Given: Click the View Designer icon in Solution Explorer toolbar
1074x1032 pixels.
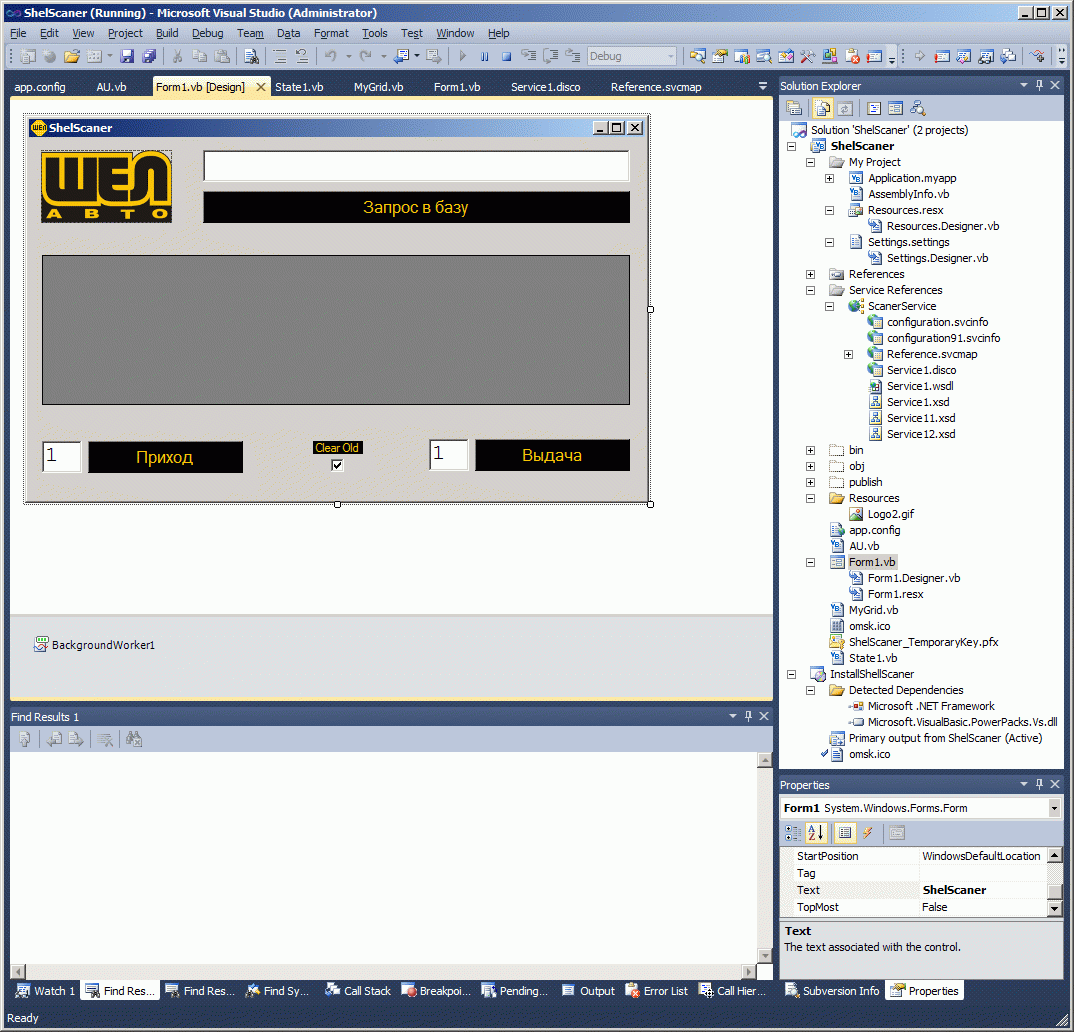Looking at the screenshot, I should point(895,108).
